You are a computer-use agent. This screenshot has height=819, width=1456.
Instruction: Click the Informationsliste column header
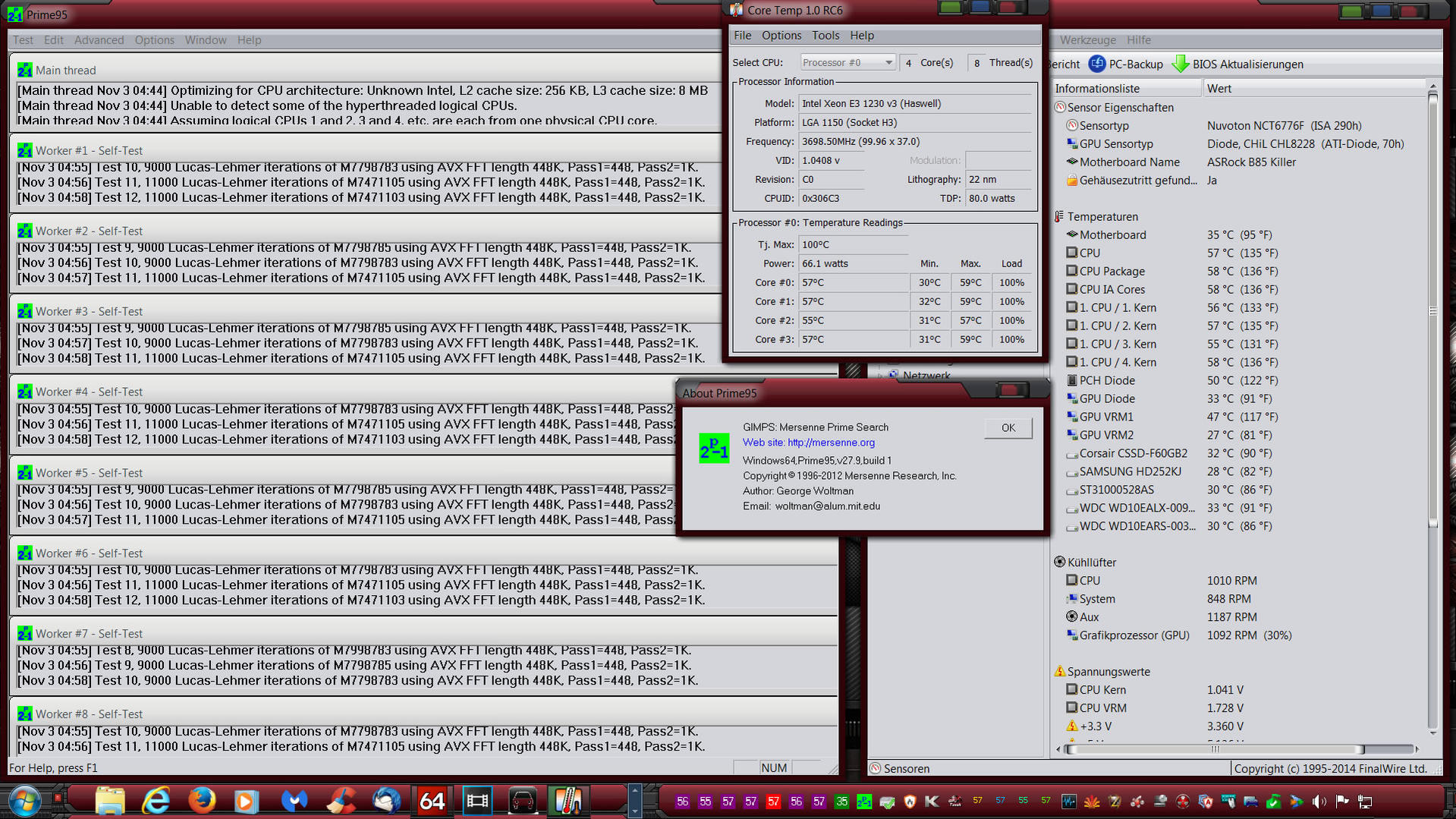point(1127,89)
